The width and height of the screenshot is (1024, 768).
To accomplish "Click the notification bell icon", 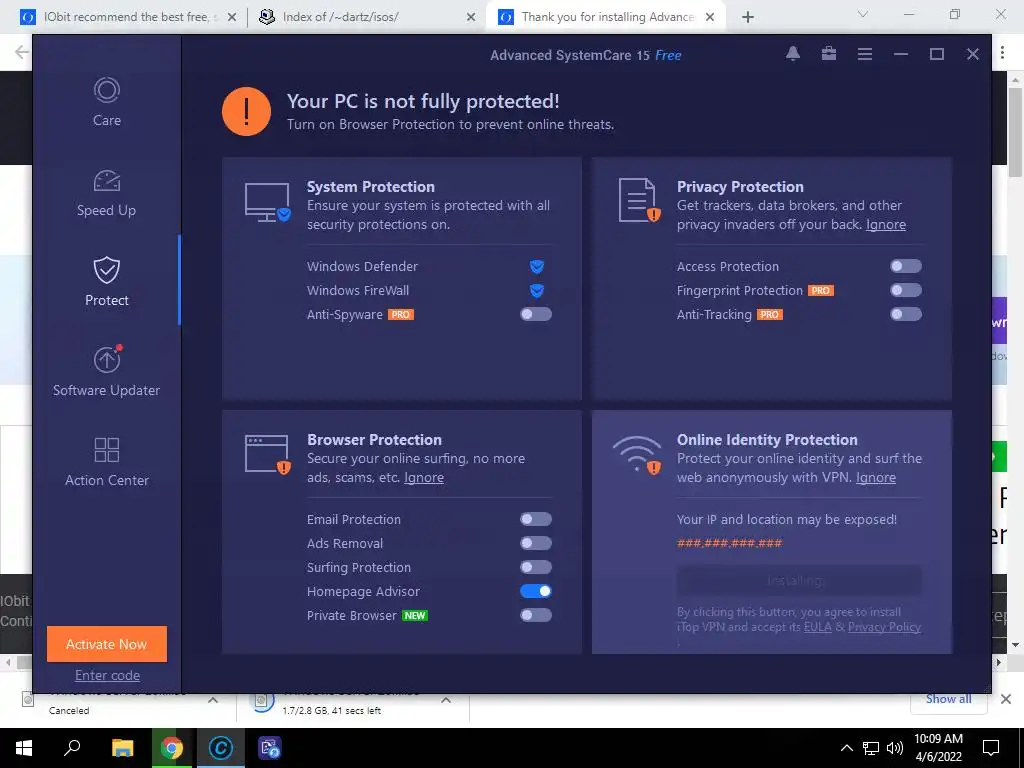I will coord(793,54).
